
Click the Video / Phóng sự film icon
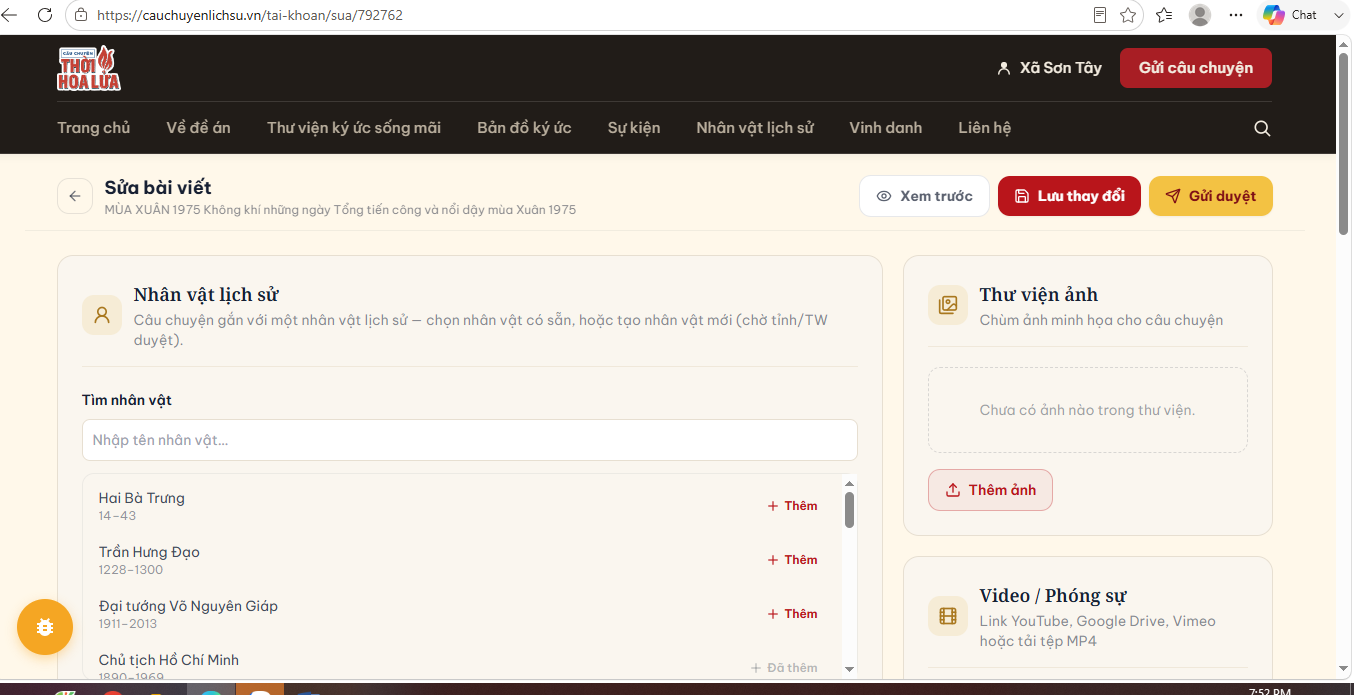[948, 616]
